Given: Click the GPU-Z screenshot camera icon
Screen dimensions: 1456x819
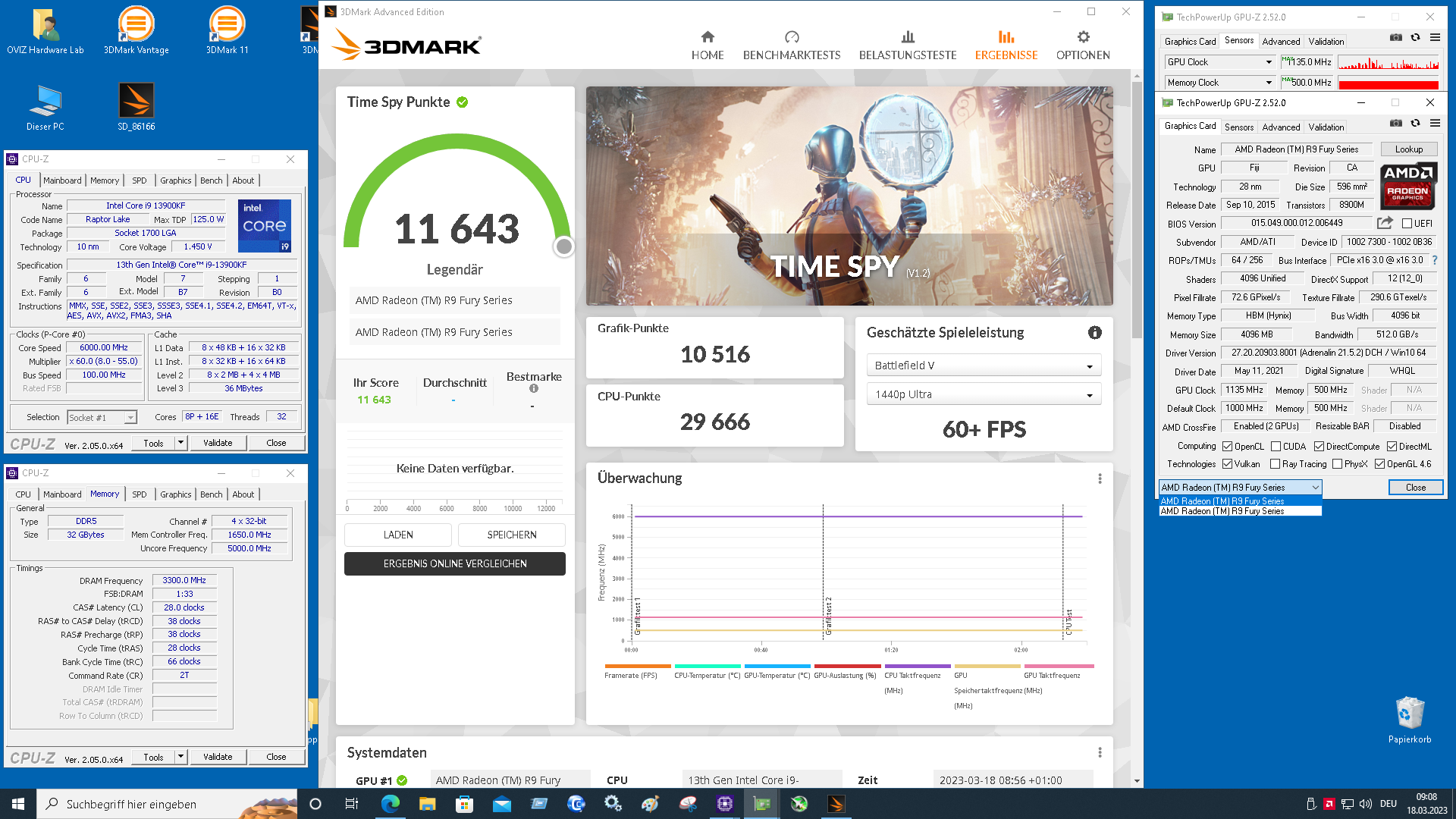Looking at the screenshot, I should tap(1395, 123).
